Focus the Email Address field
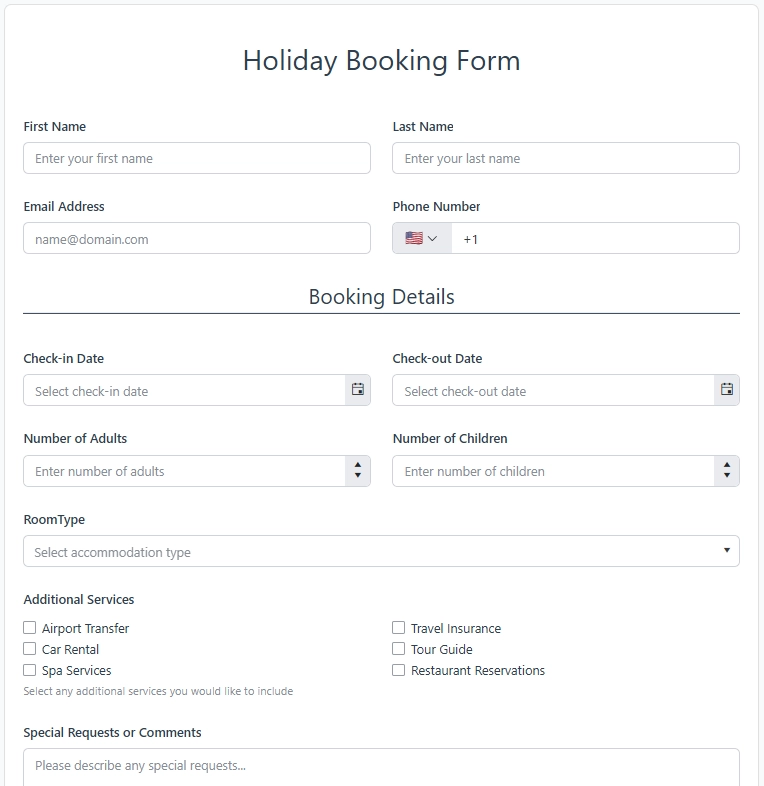 (197, 239)
